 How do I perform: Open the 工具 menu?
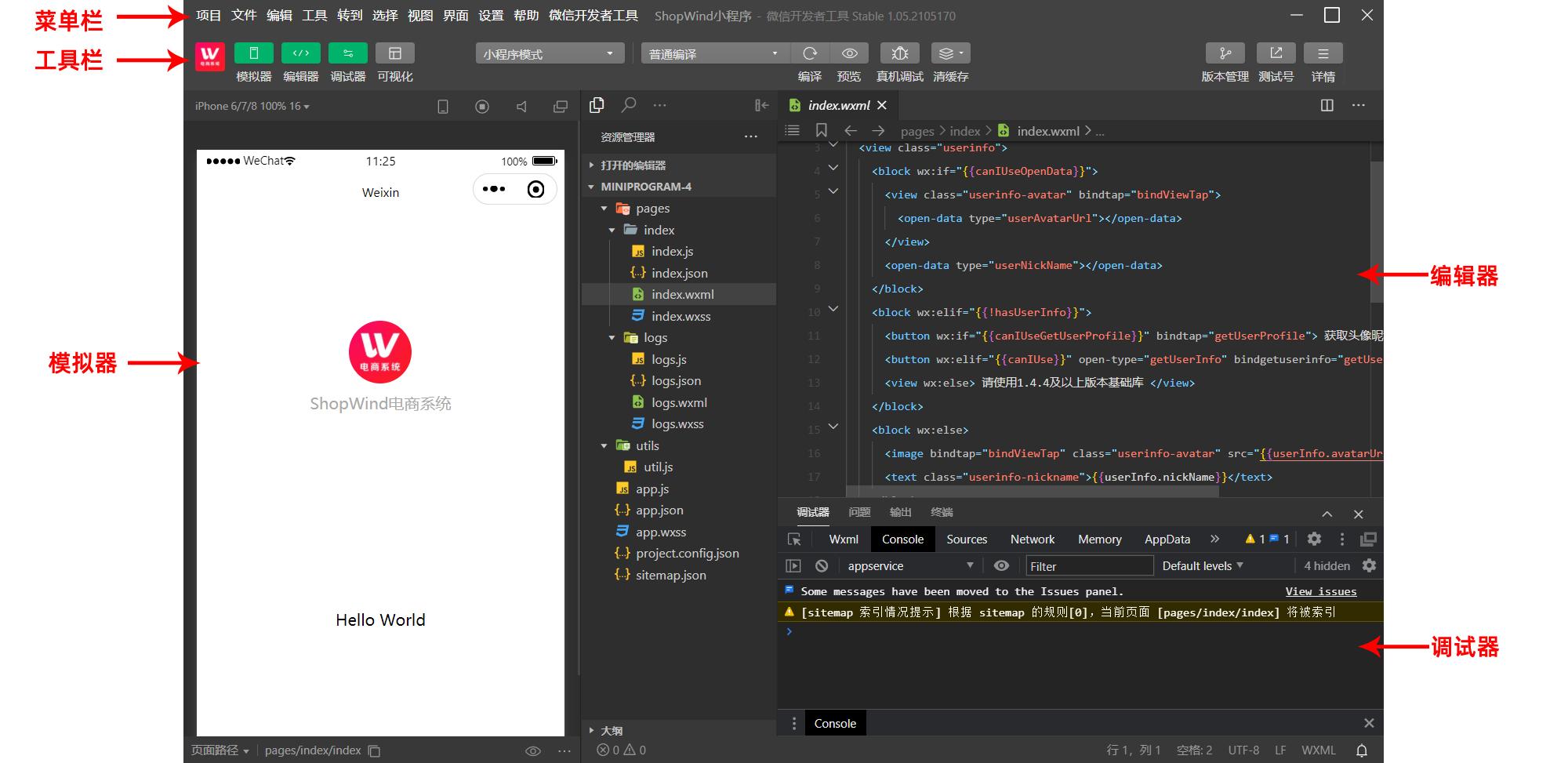pyautogui.click(x=314, y=15)
